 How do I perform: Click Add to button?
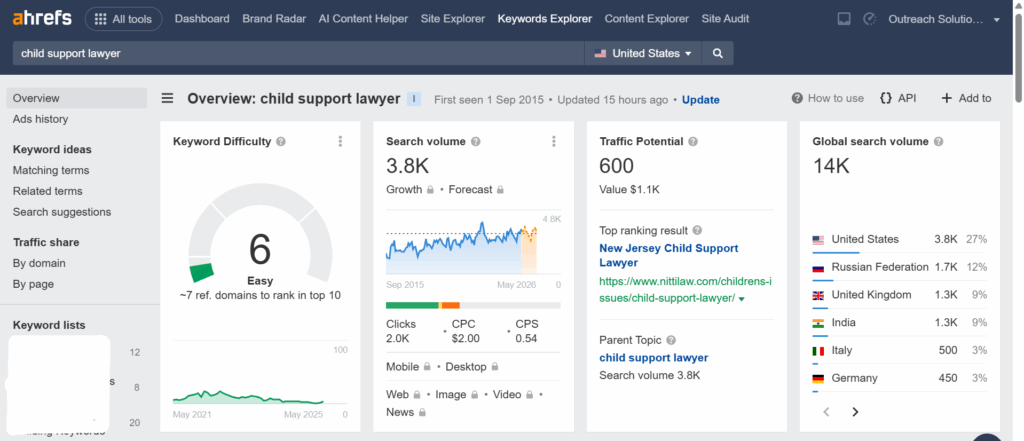[x=966, y=98]
